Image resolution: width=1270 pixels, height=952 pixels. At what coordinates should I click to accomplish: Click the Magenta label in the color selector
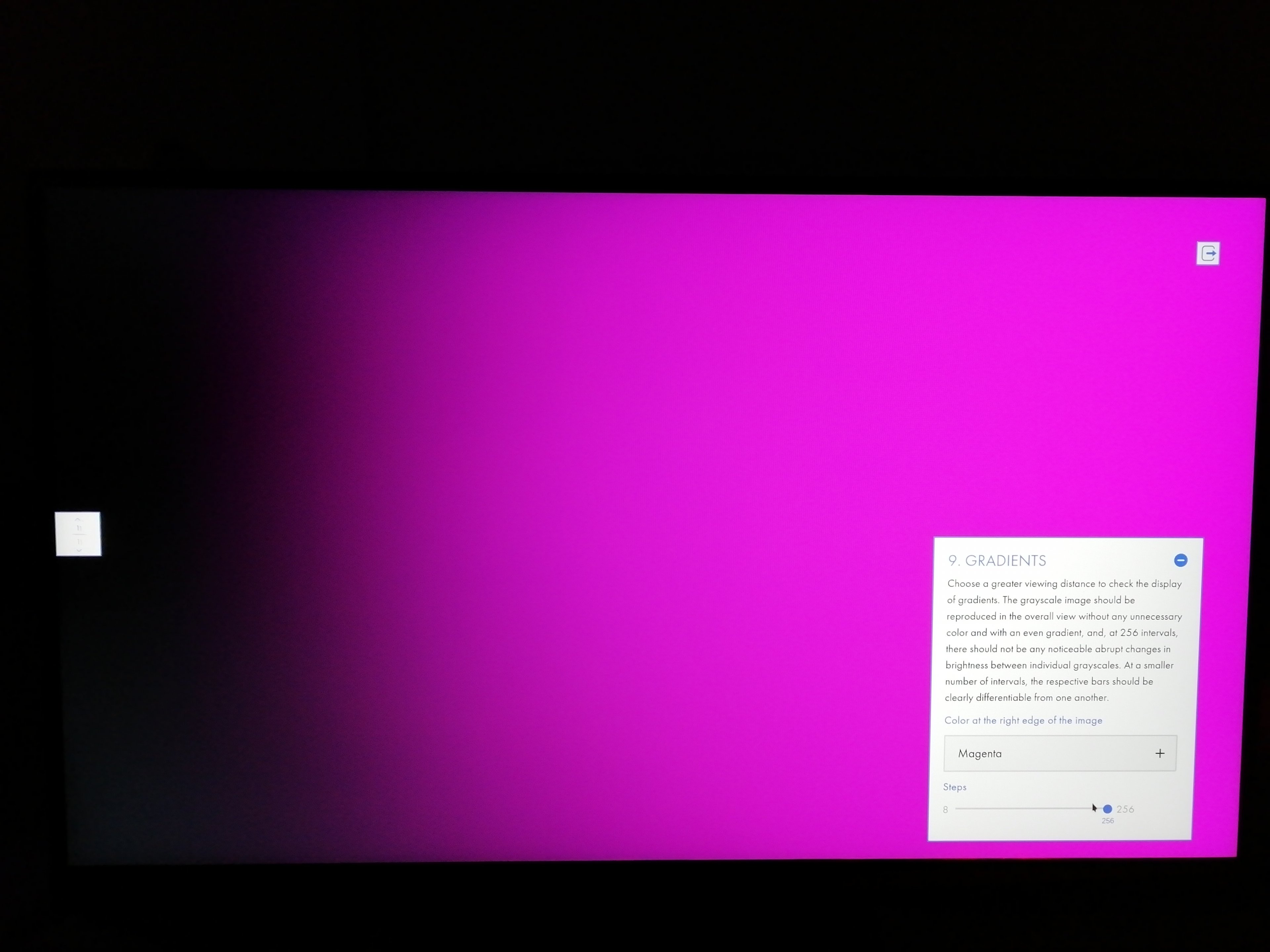980,753
